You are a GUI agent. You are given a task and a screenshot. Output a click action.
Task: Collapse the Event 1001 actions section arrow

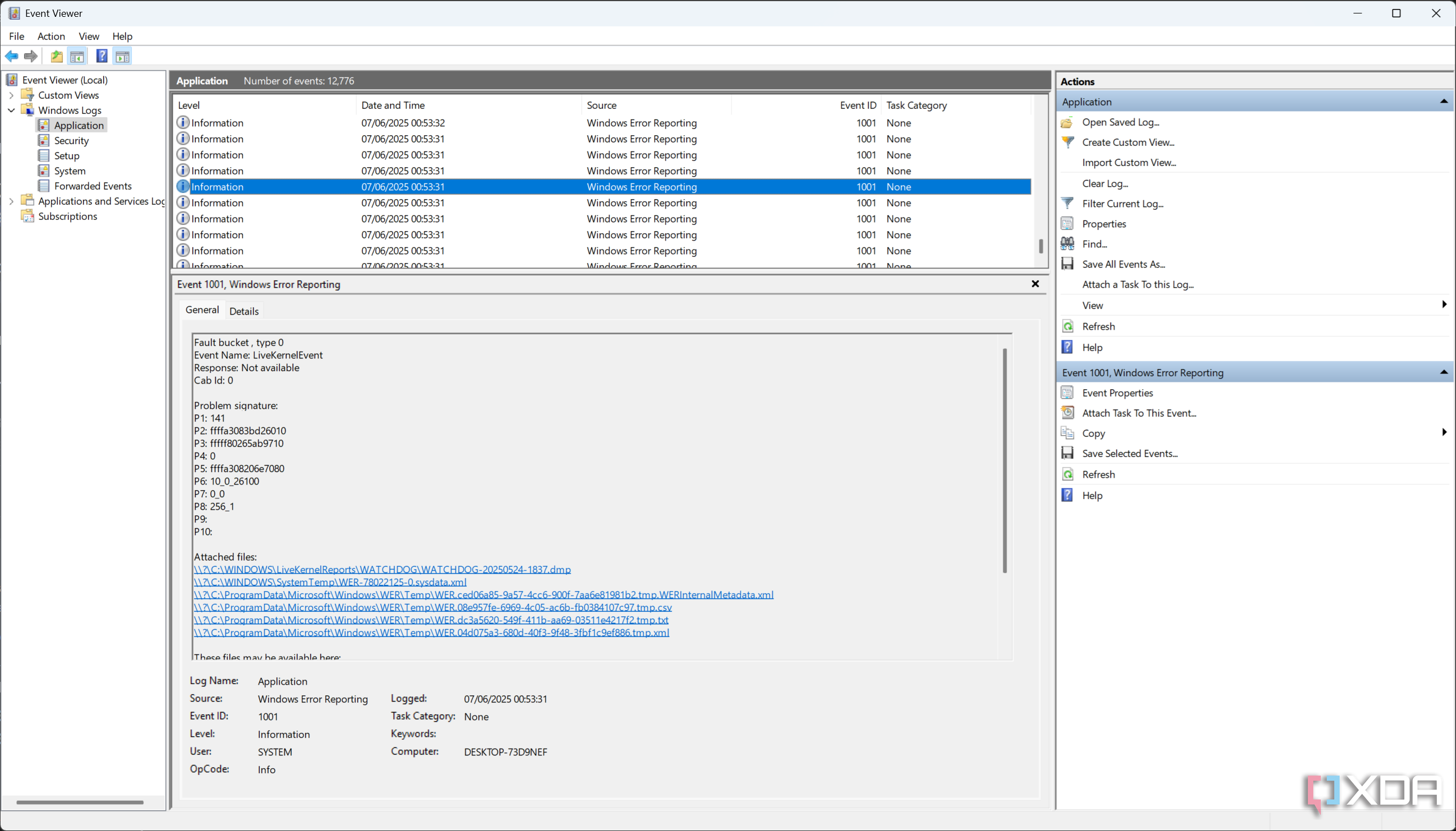click(1444, 372)
